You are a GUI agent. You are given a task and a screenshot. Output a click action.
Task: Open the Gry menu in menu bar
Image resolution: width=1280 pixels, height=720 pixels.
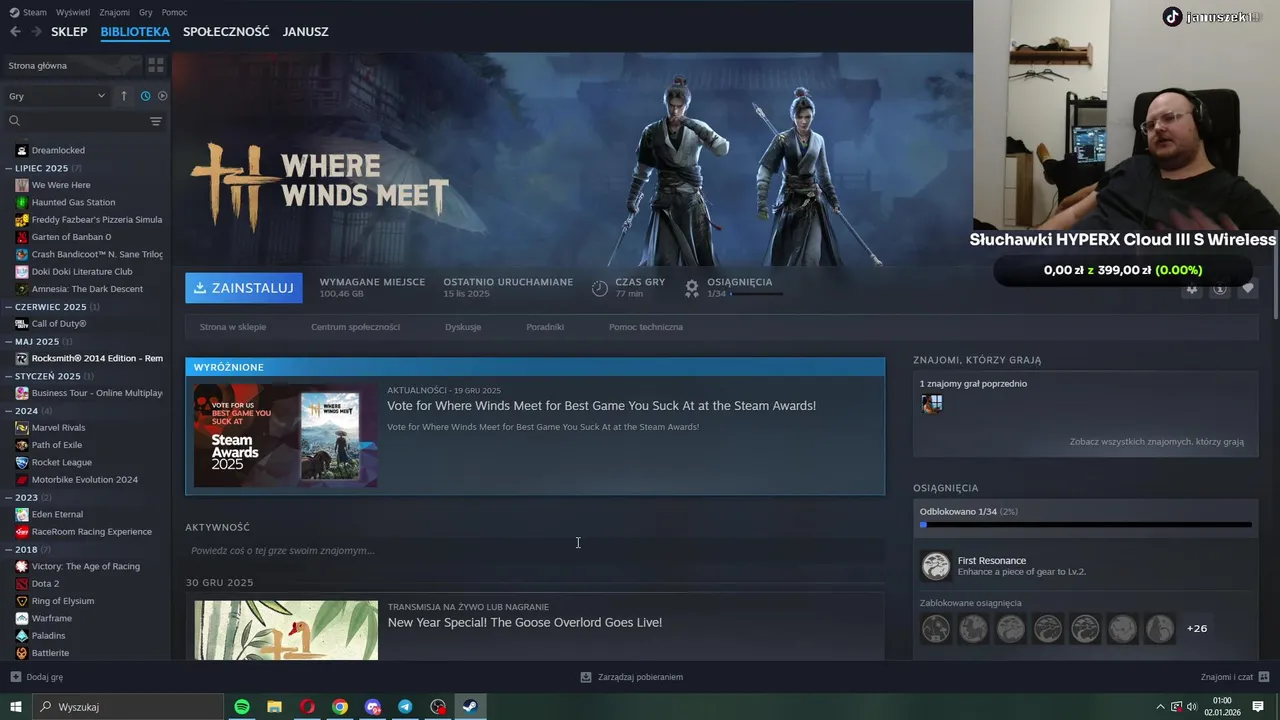pos(146,12)
